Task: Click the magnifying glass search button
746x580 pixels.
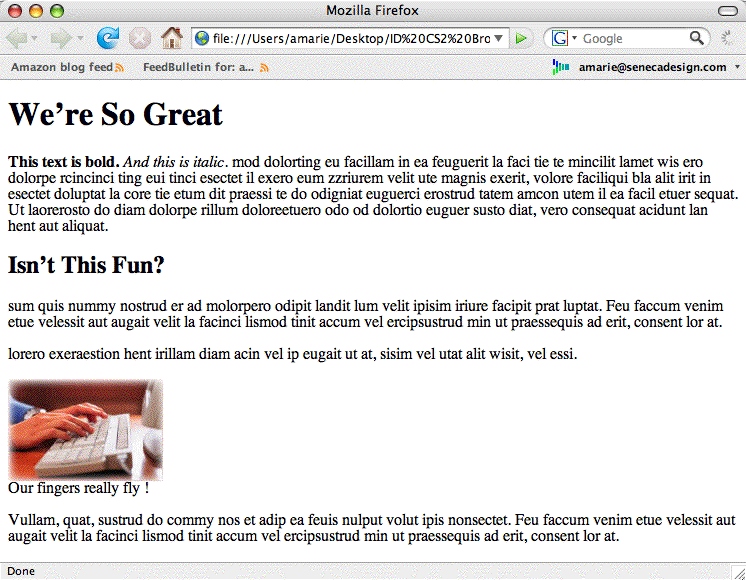Action: 697,38
